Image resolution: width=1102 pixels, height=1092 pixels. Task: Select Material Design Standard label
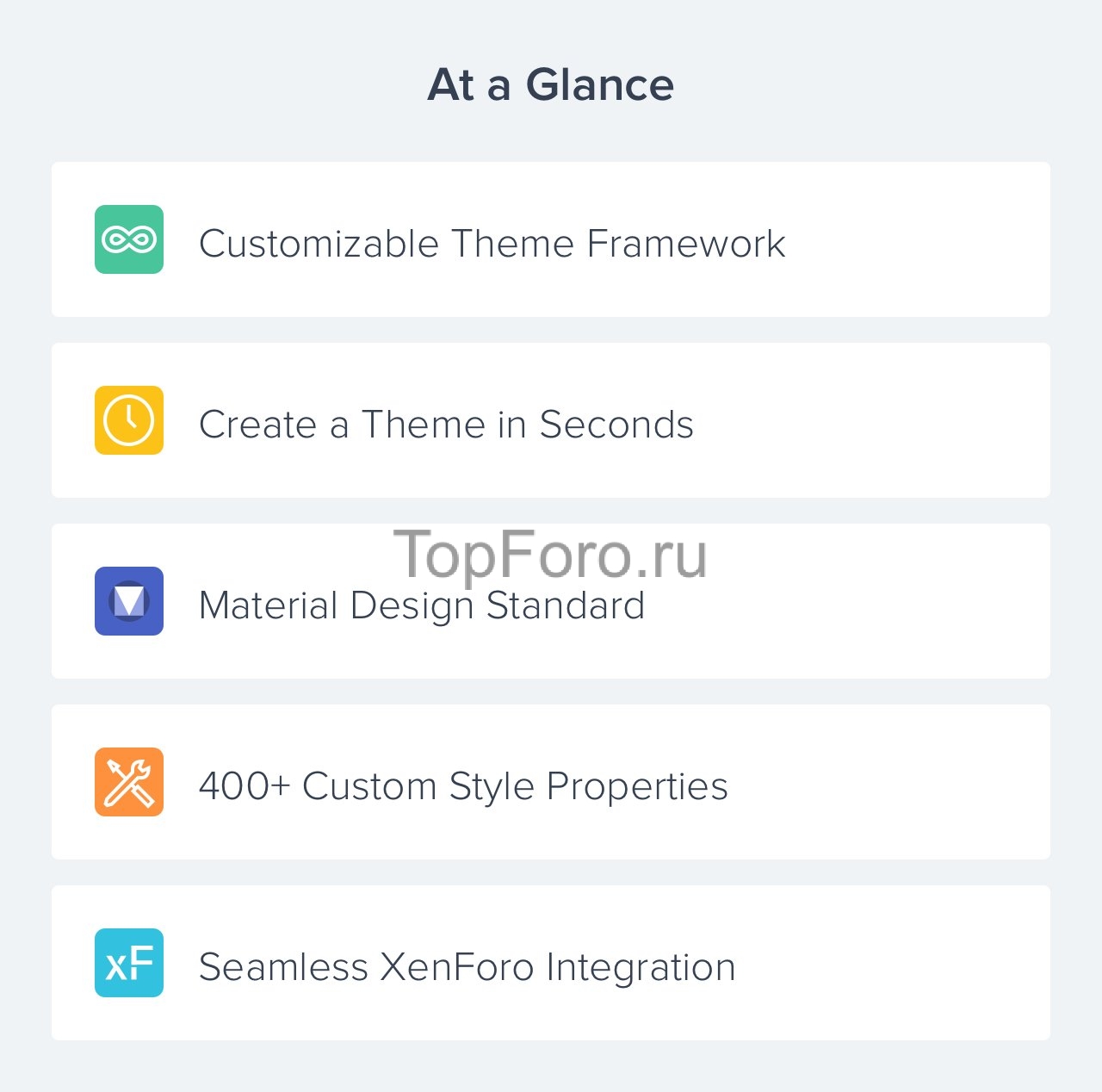coord(422,605)
